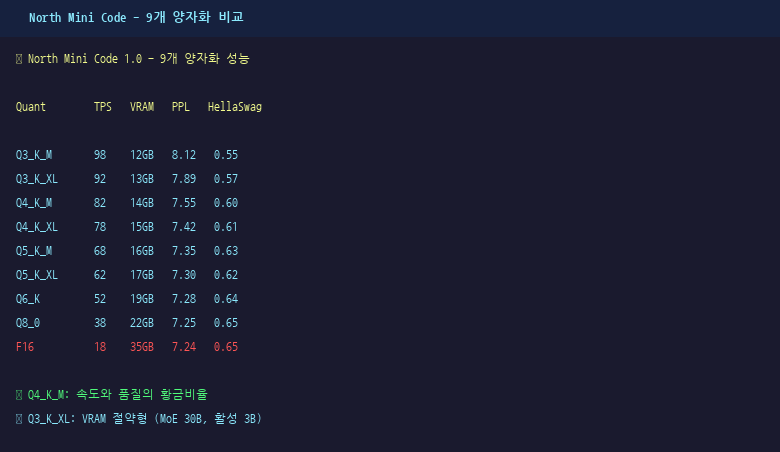780x452 pixels.
Task: Click HellaSwag value '0.55'
Action: [x=226, y=155]
